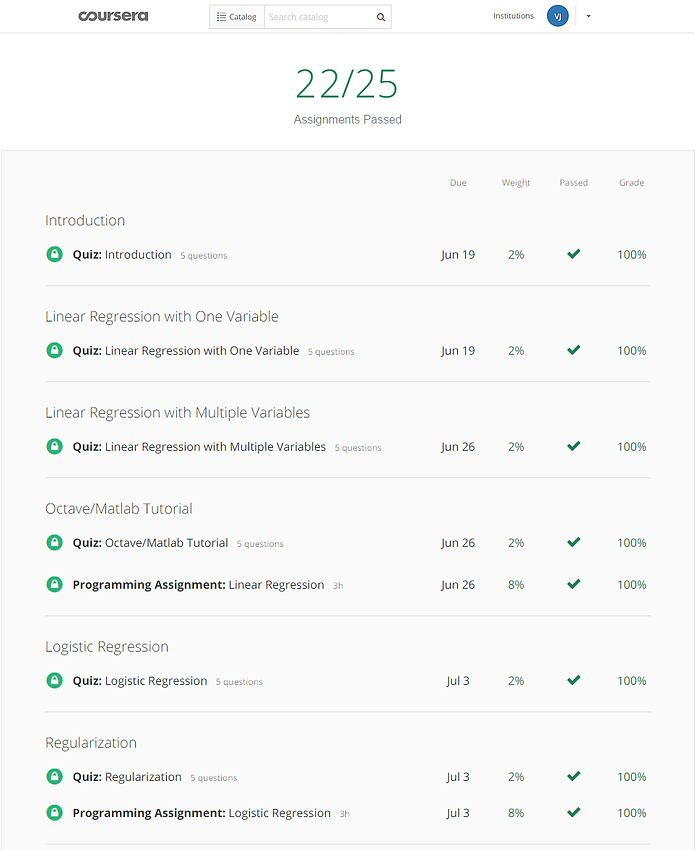697x851 pixels.
Task: Click the 100% grade for Regularization quiz
Action: pos(631,777)
